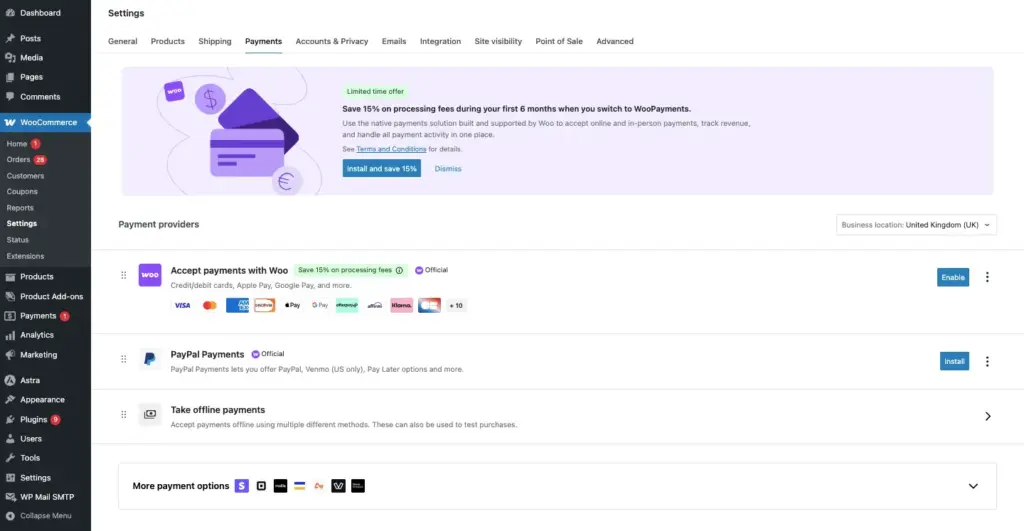Click the drag handle for PayPal Payments

[123, 359]
